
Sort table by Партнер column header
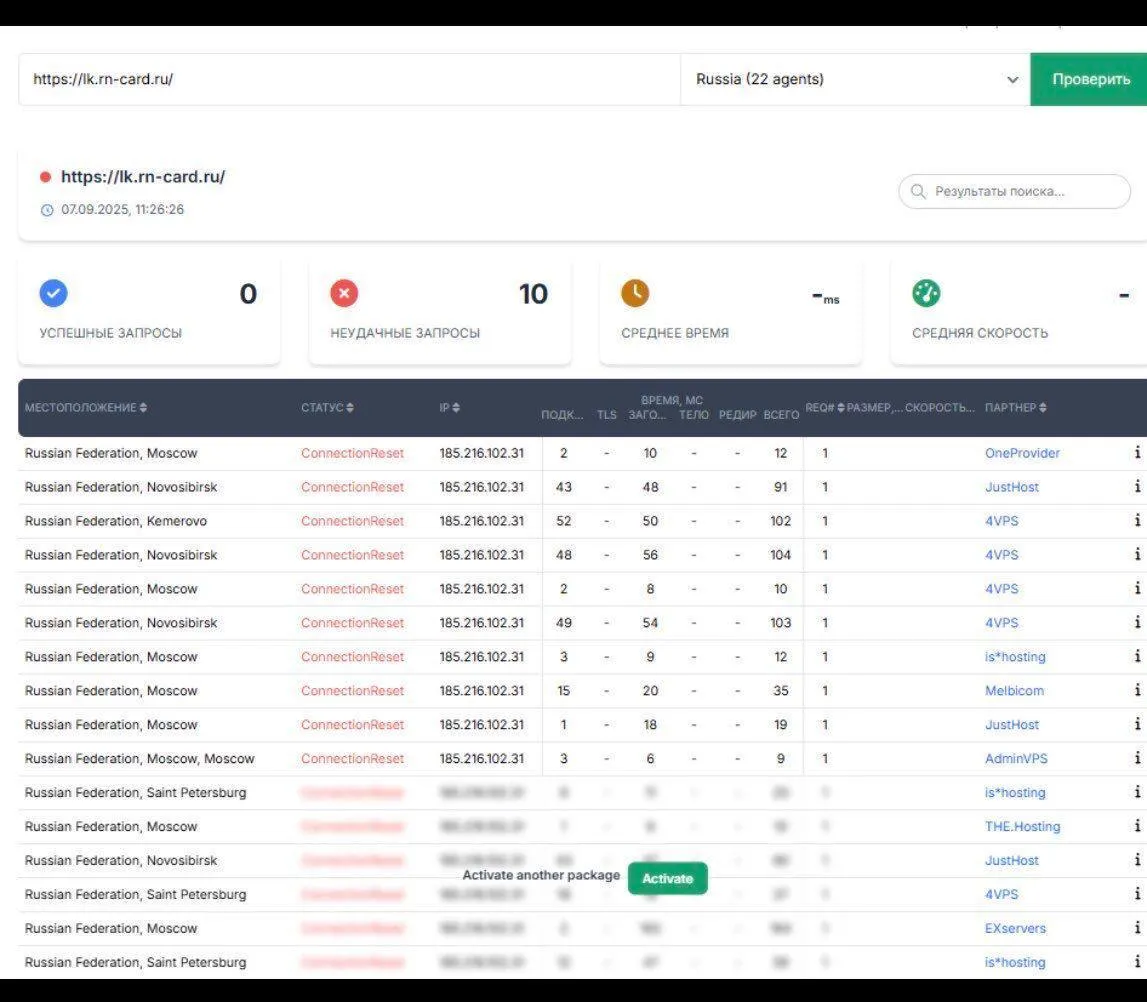(x=1015, y=408)
